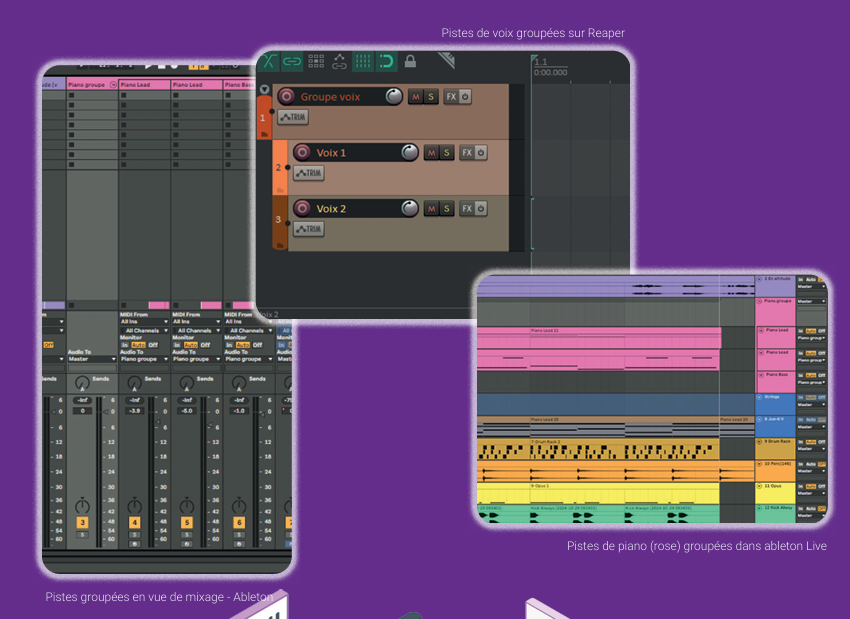
Task: Collapse the Groupe voix folder arrow
Action: pos(264,89)
